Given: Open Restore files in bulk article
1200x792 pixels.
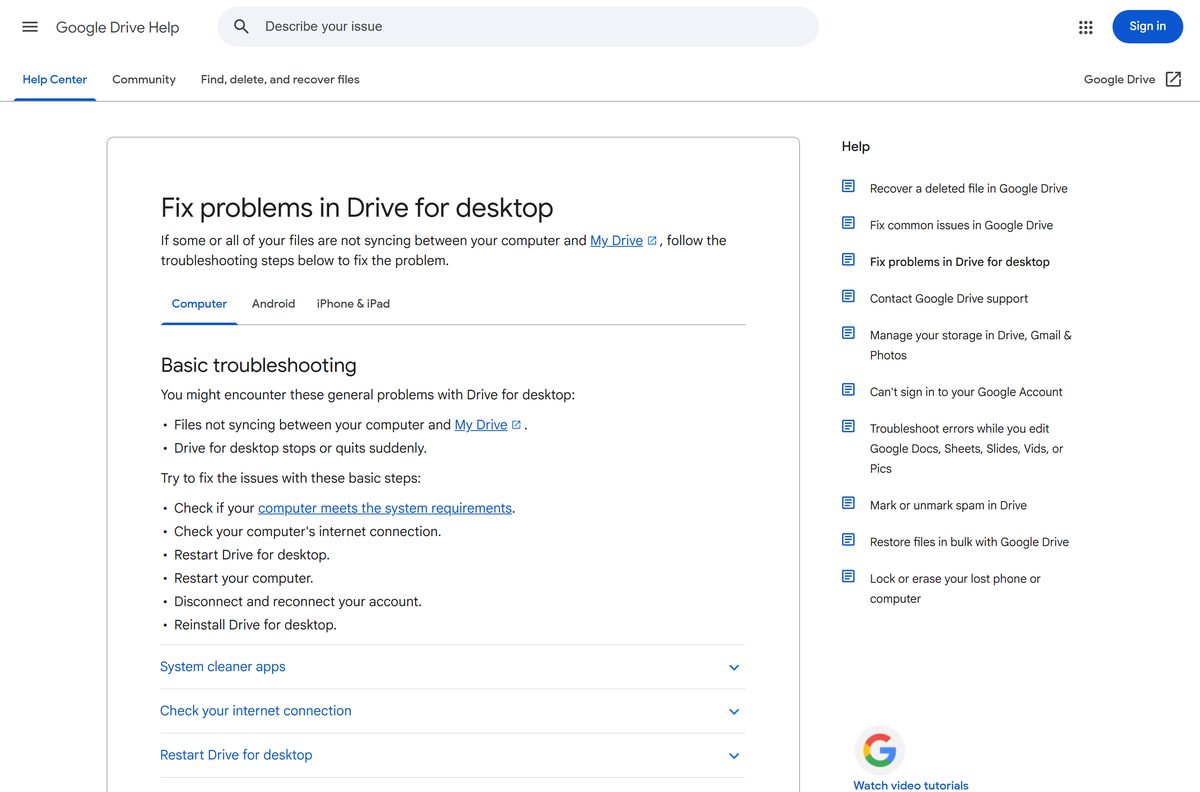Looking at the screenshot, I should click(x=969, y=542).
